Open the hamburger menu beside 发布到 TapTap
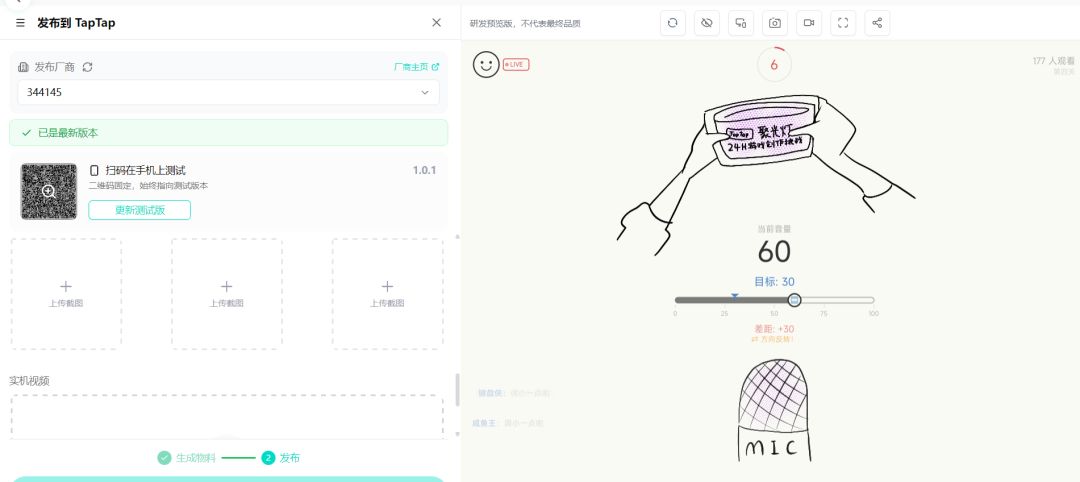Viewport: 1080px width, 482px height. 20,23
